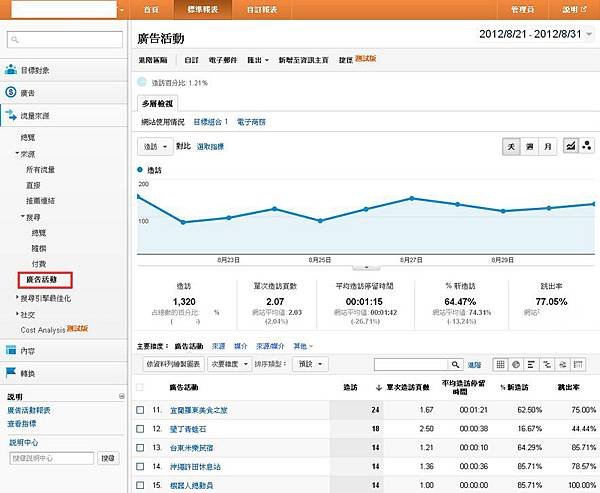Tick checkbox for 台東米樂民宿 row
The height and width of the screenshot is (493, 600).
click(140, 447)
